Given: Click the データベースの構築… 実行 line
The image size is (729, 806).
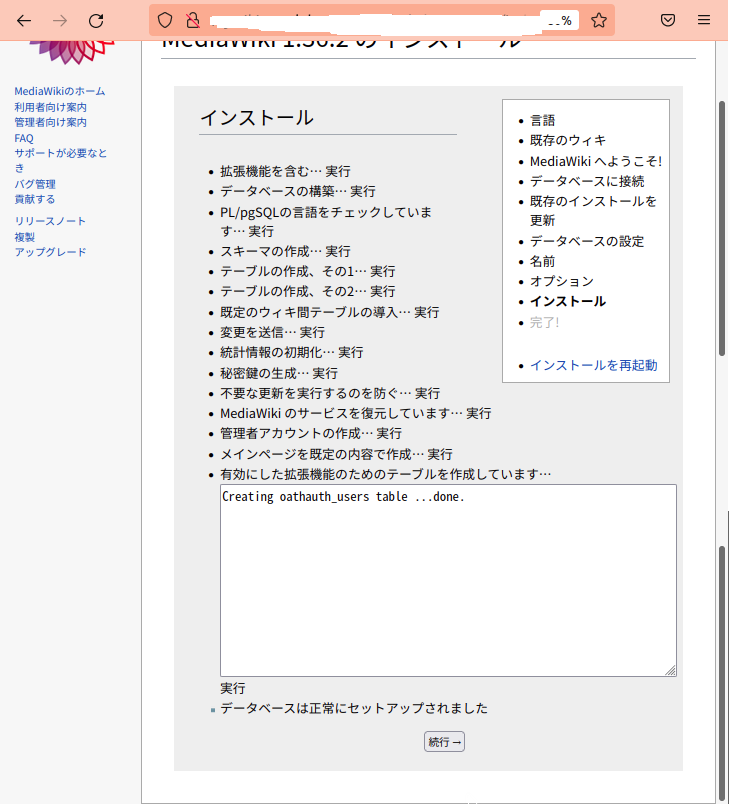Looking at the screenshot, I should click(298, 191).
